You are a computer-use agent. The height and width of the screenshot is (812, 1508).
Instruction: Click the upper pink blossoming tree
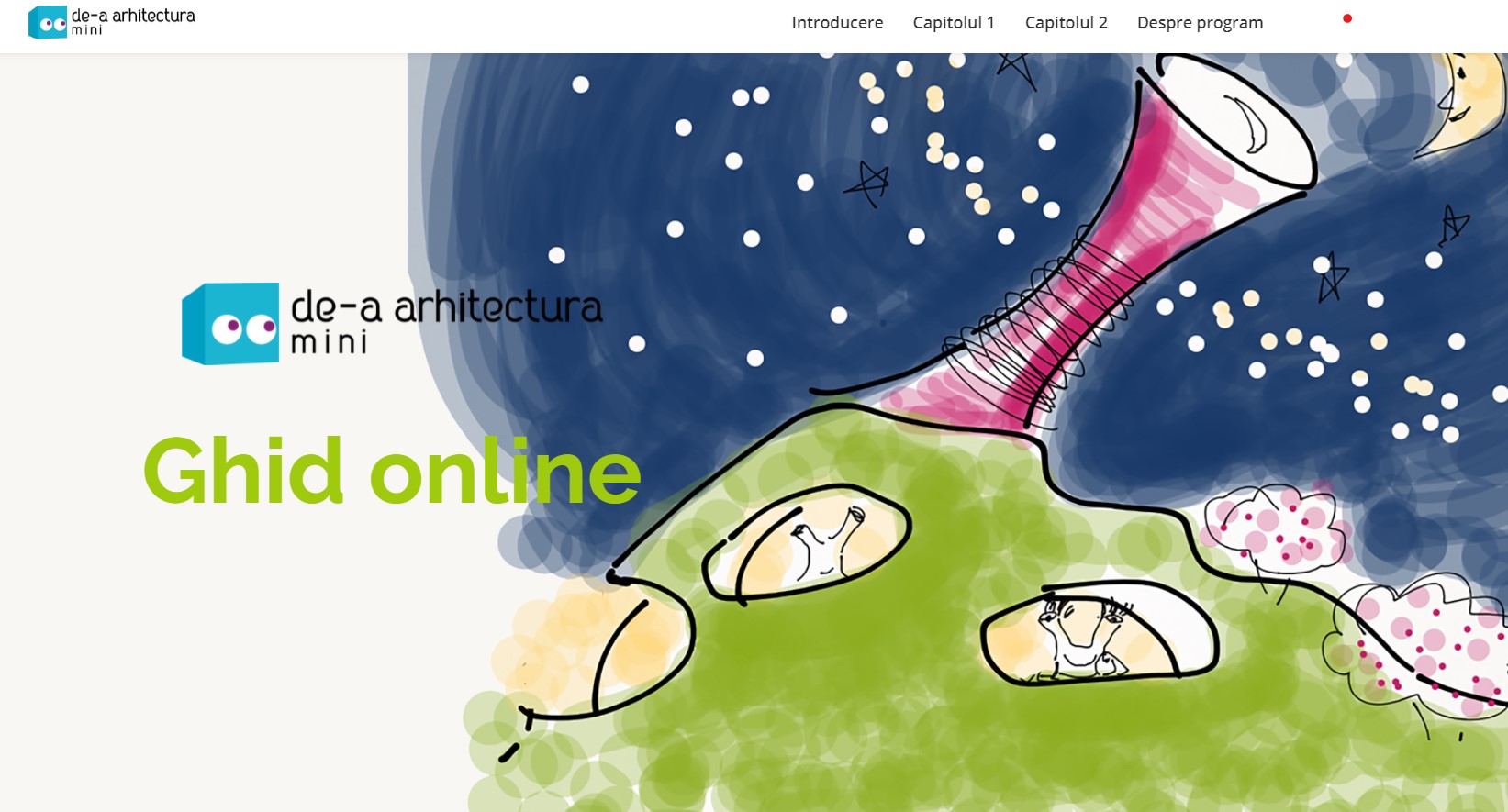pyautogui.click(x=1278, y=529)
